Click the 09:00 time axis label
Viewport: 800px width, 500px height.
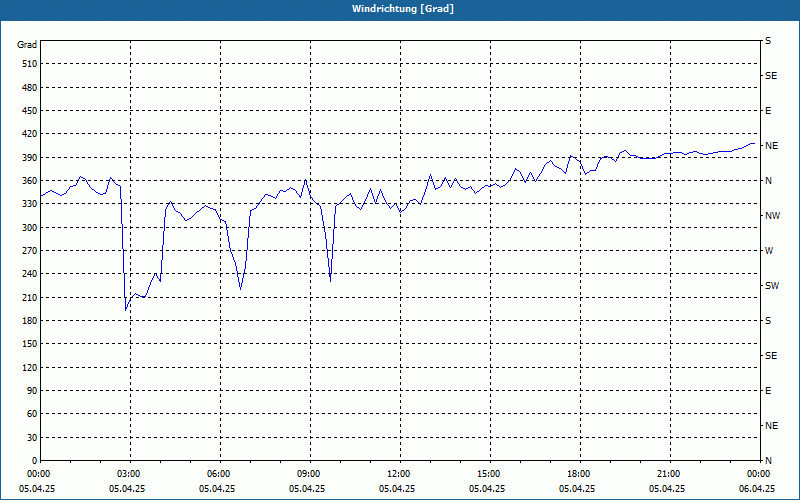tap(310, 473)
